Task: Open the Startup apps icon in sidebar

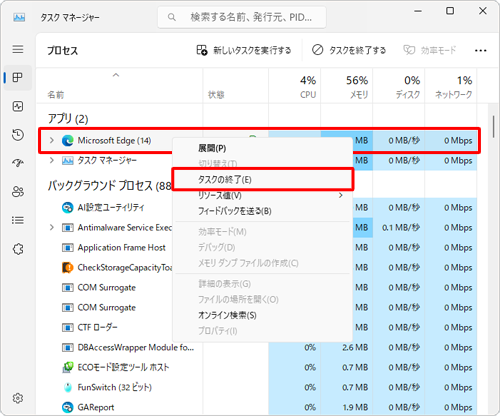Action: pos(18,163)
